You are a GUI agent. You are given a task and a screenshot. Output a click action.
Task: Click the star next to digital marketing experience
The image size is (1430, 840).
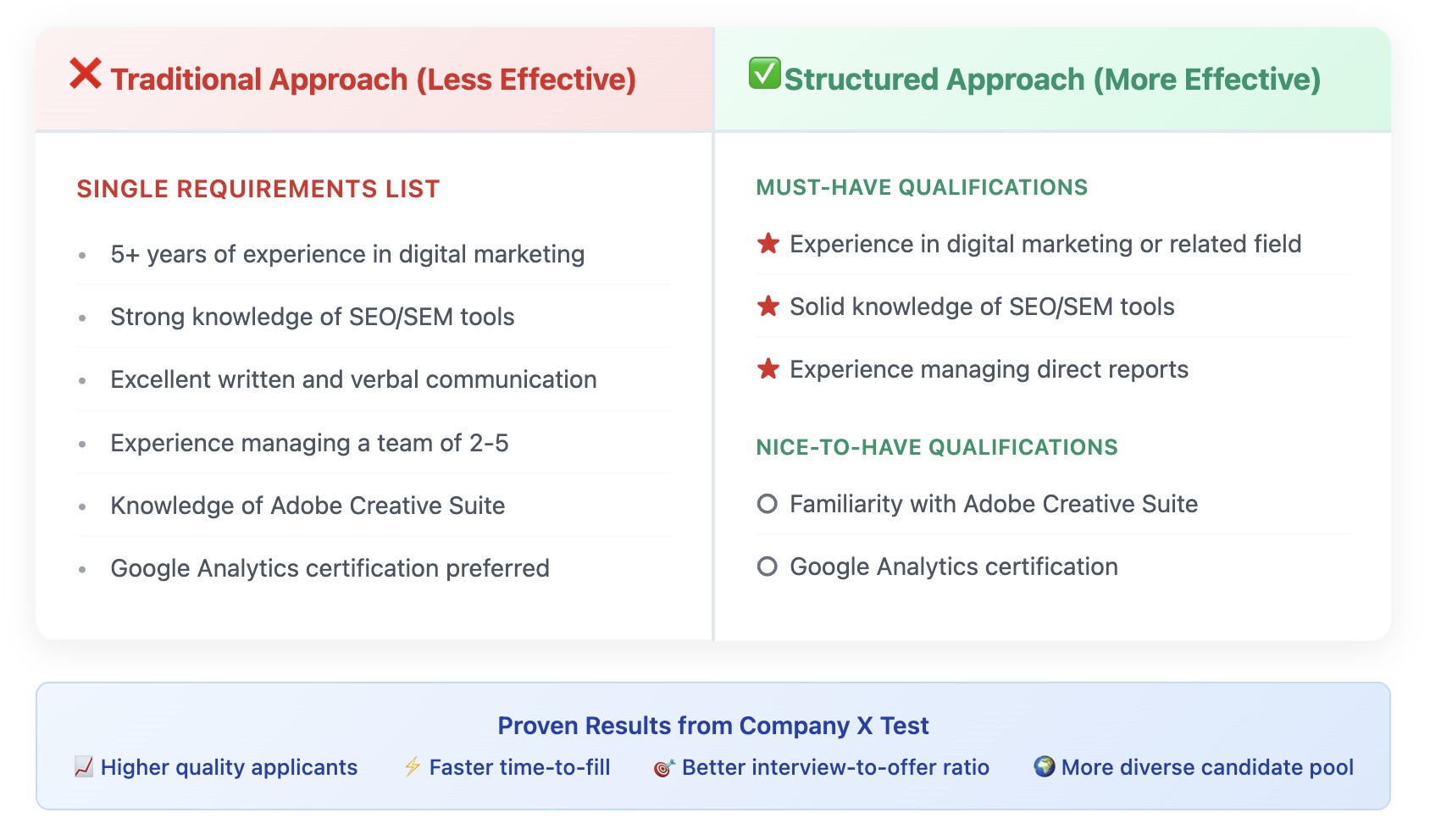point(768,244)
